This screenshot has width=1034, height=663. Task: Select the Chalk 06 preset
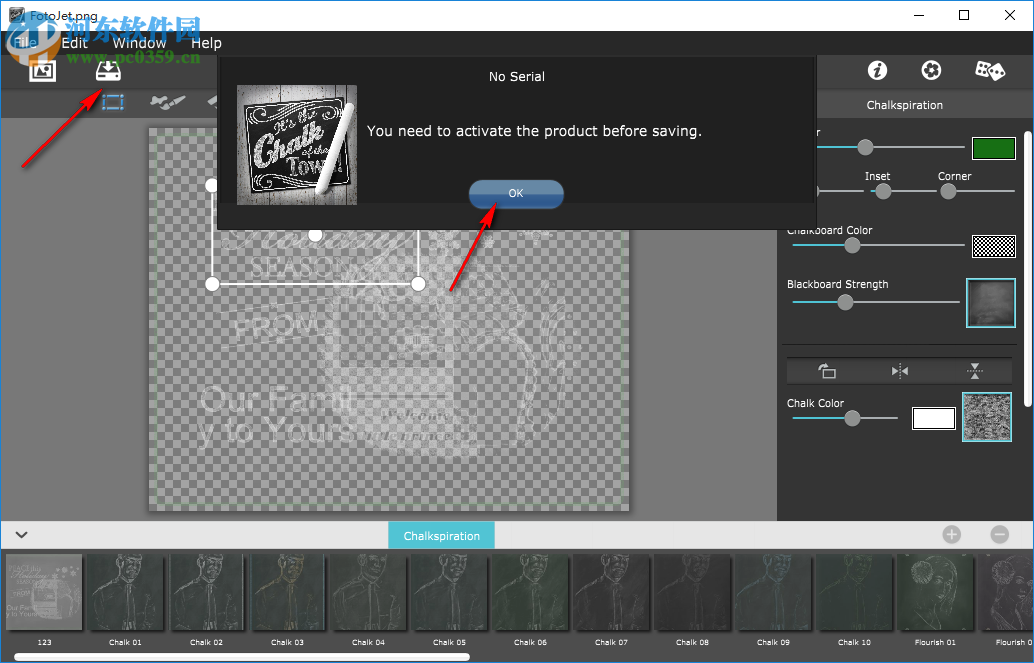530,592
